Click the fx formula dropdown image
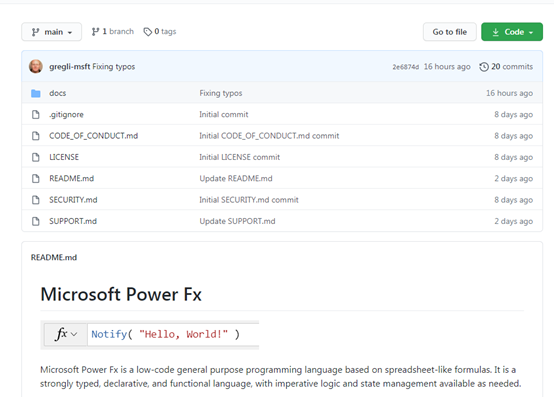Screen dimensions: 554x397 pyautogui.click(x=66, y=334)
